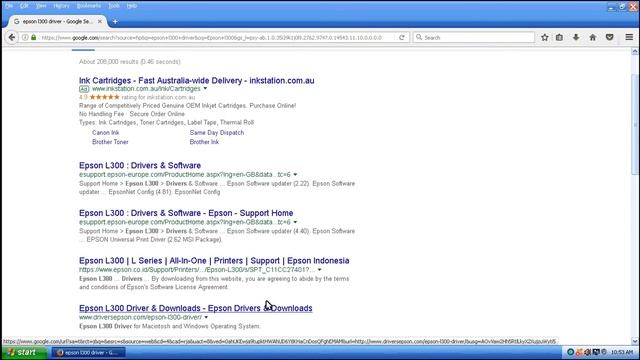Open the Firefox hamburger menu
Screen dimensions: 640x360
pyautogui.click(x=629, y=38)
